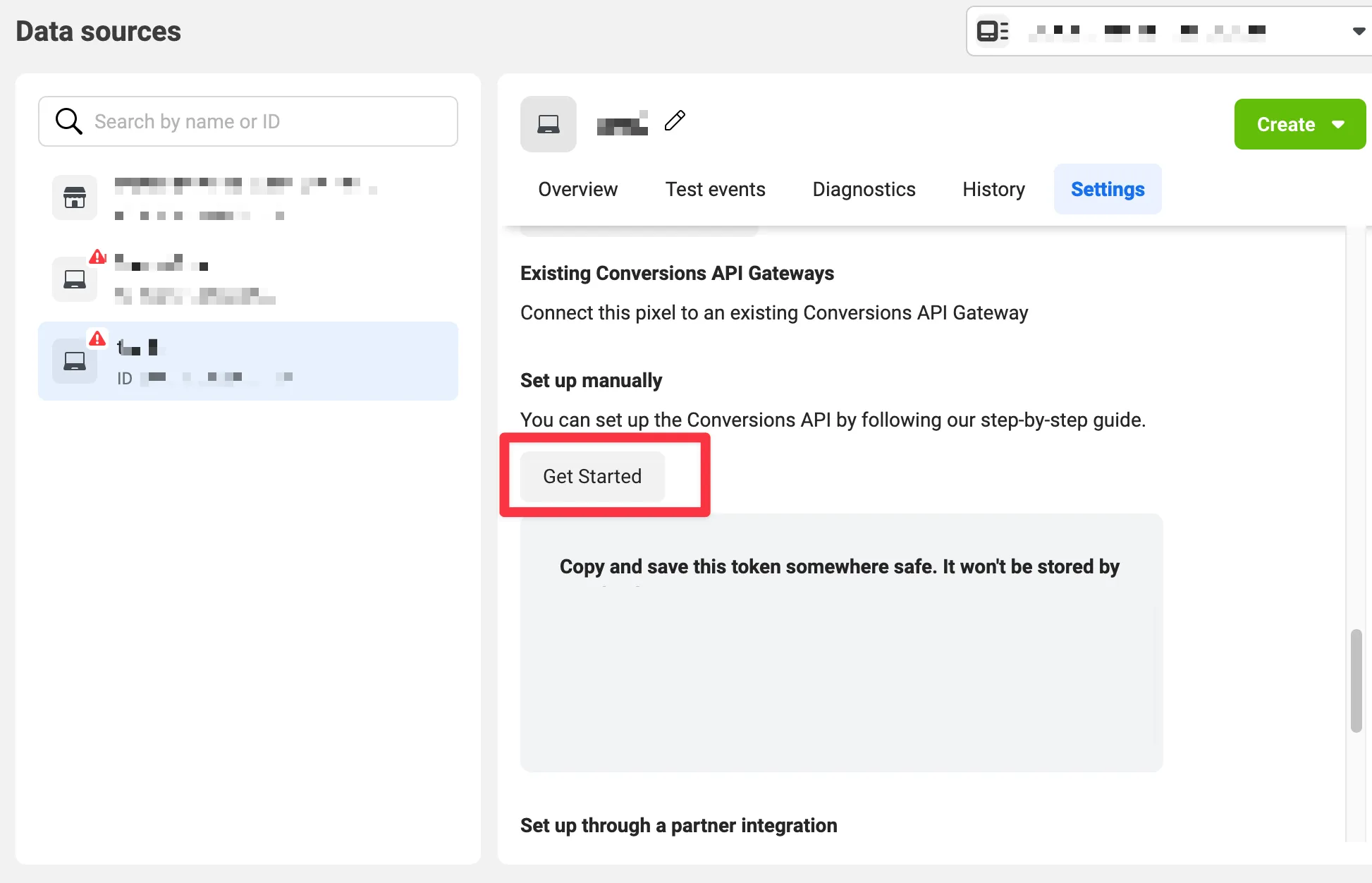
Task: Open the History tab
Action: (993, 189)
